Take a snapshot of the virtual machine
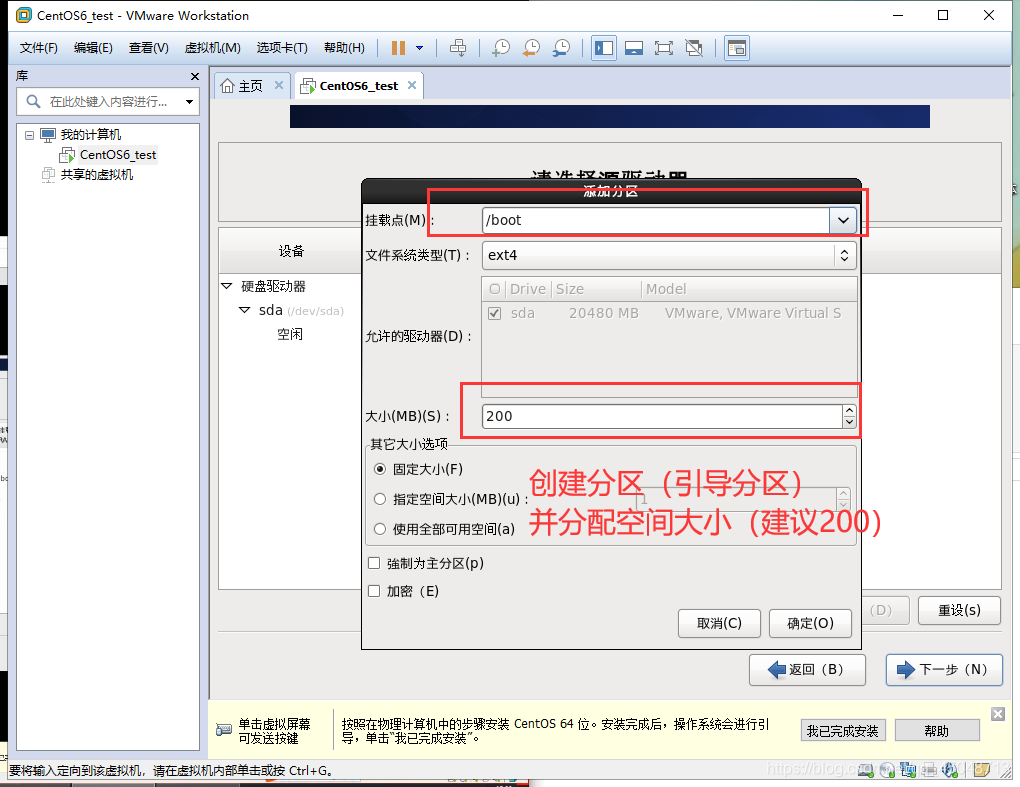This screenshot has width=1020, height=787. click(501, 47)
